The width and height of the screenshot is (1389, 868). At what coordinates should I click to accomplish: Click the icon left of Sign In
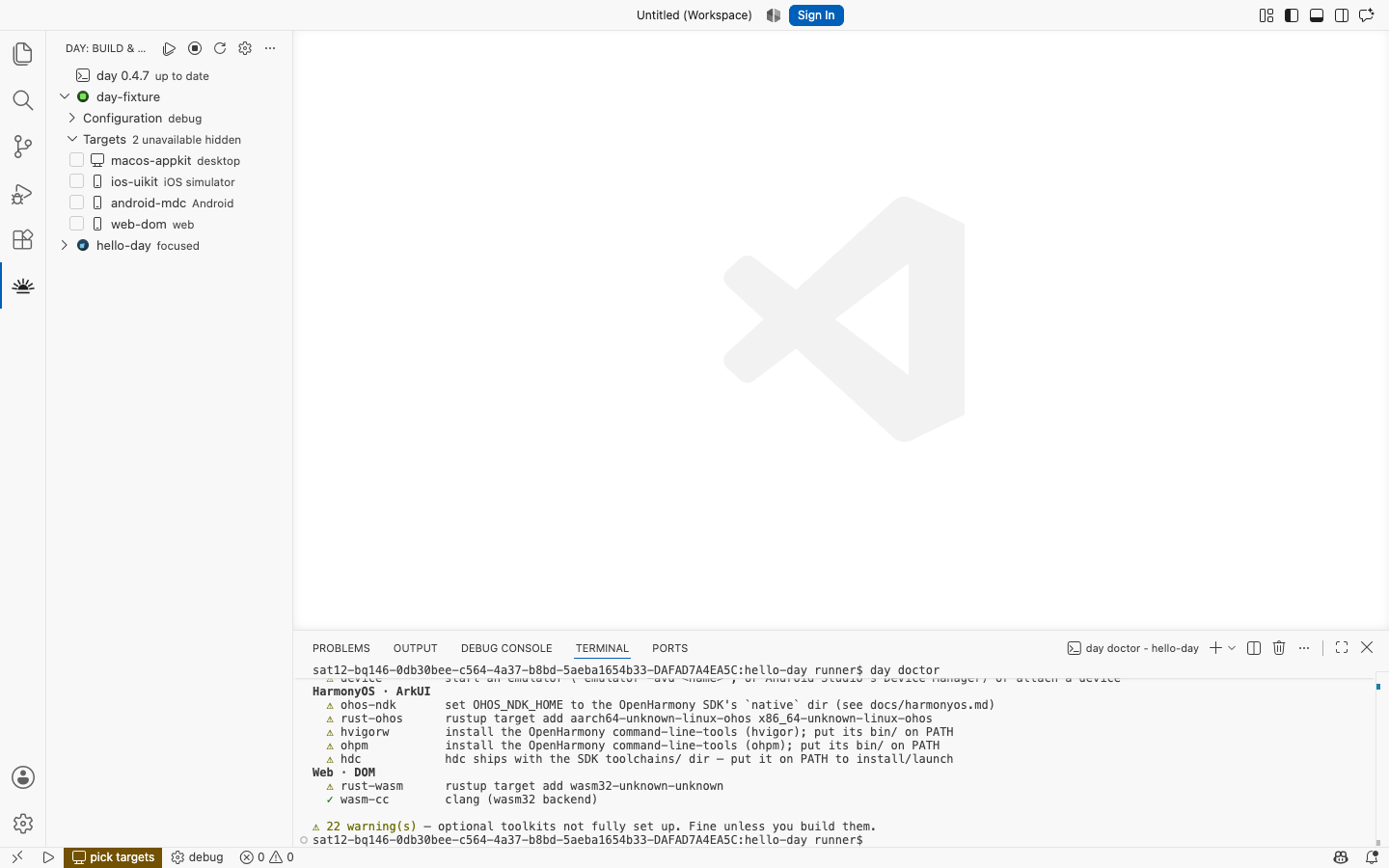774,15
